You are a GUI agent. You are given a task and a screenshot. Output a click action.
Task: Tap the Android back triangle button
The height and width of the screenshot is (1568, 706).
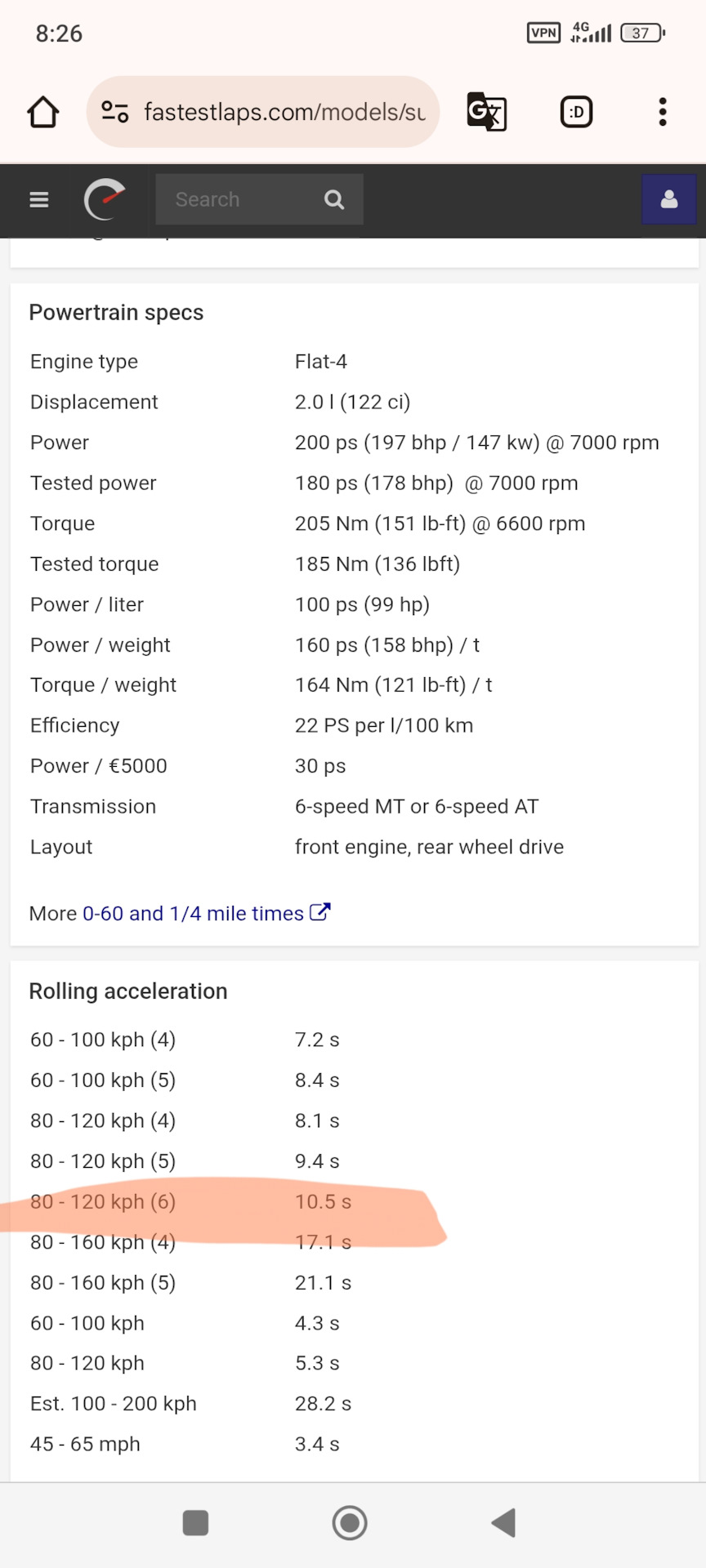click(x=503, y=1523)
